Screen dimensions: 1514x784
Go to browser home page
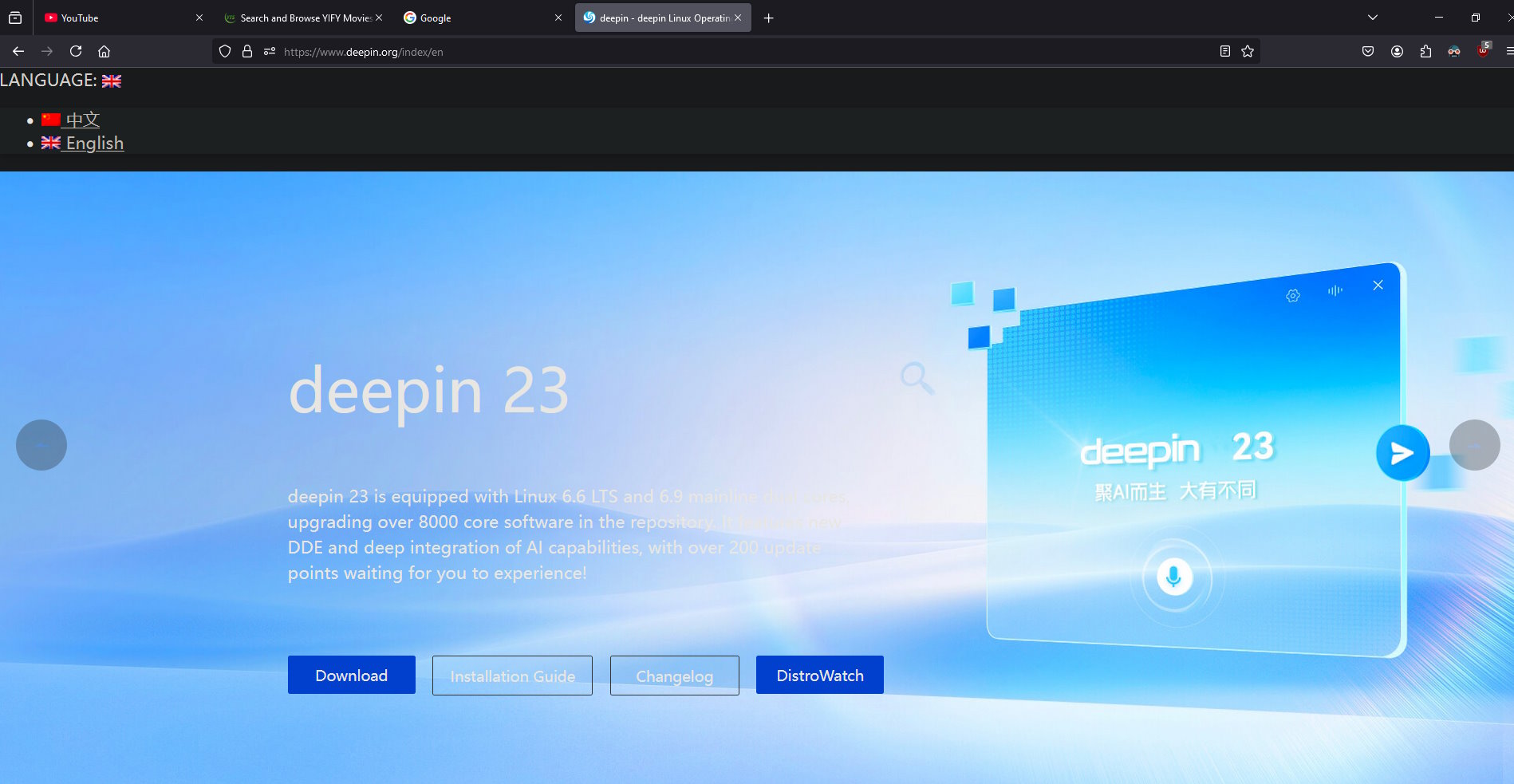click(x=104, y=51)
